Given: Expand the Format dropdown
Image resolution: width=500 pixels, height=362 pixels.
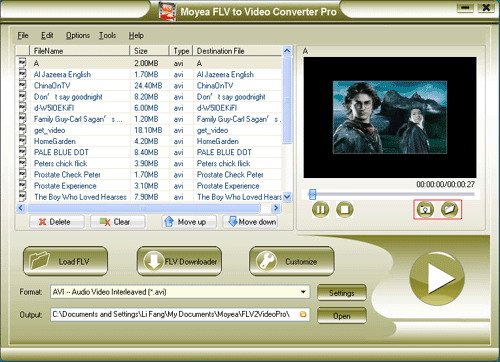Looking at the screenshot, I should click(x=303, y=292).
